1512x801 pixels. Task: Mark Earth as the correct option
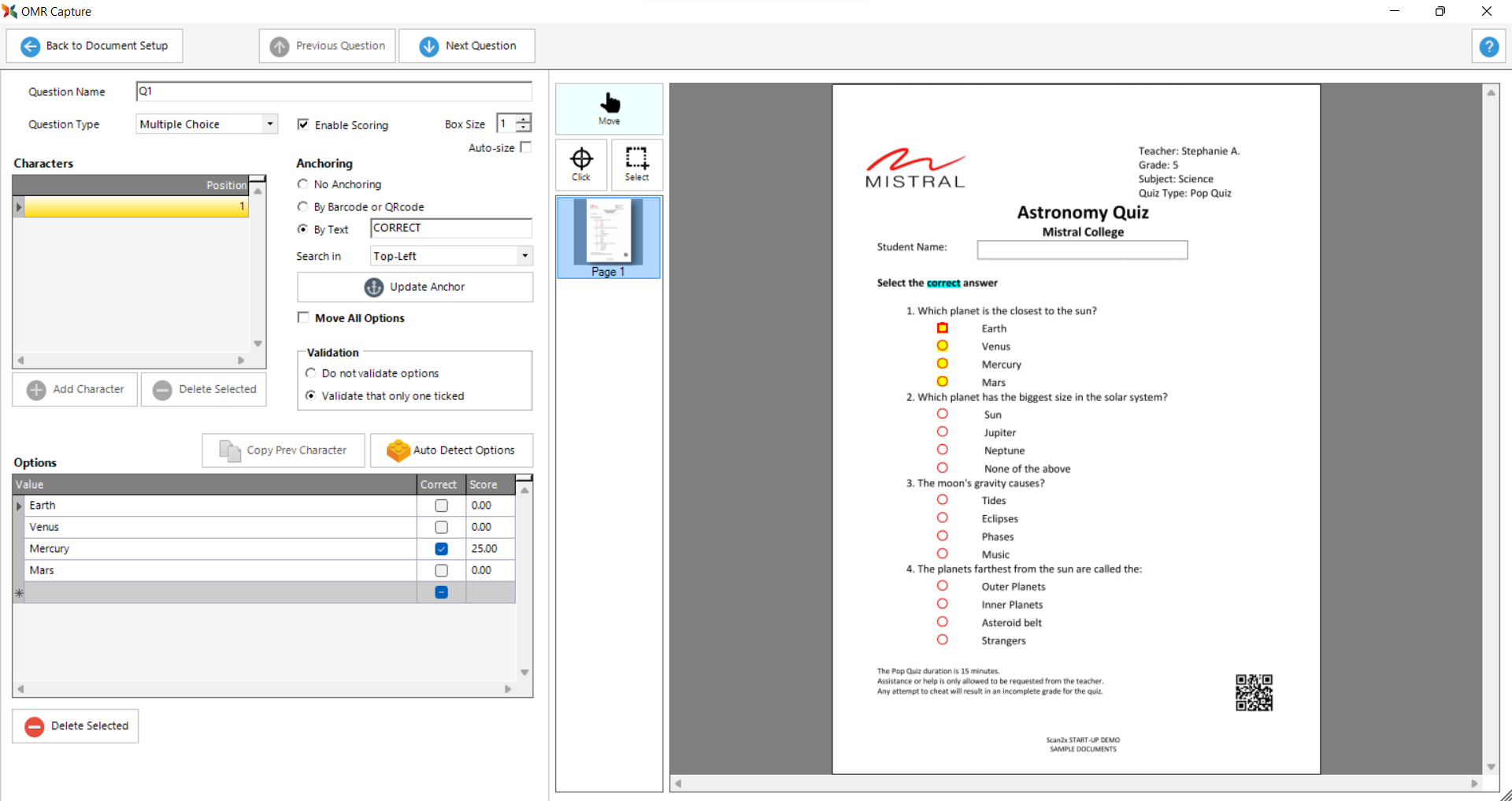(x=441, y=506)
